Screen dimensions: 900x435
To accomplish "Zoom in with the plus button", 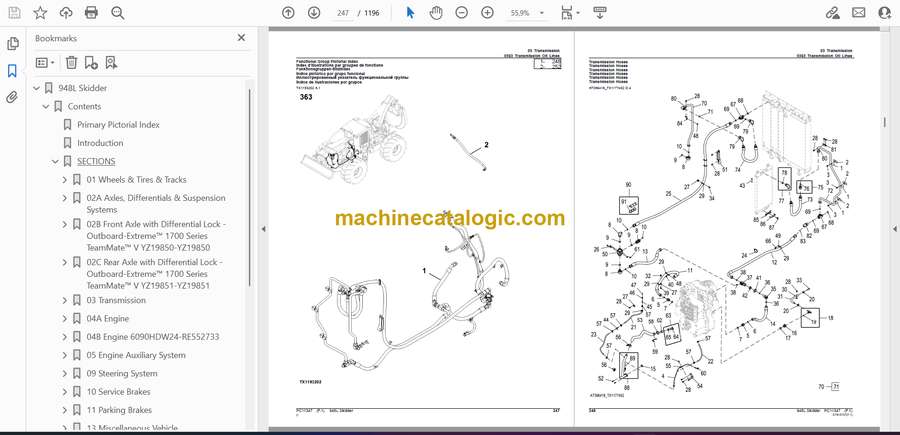I will [x=487, y=13].
